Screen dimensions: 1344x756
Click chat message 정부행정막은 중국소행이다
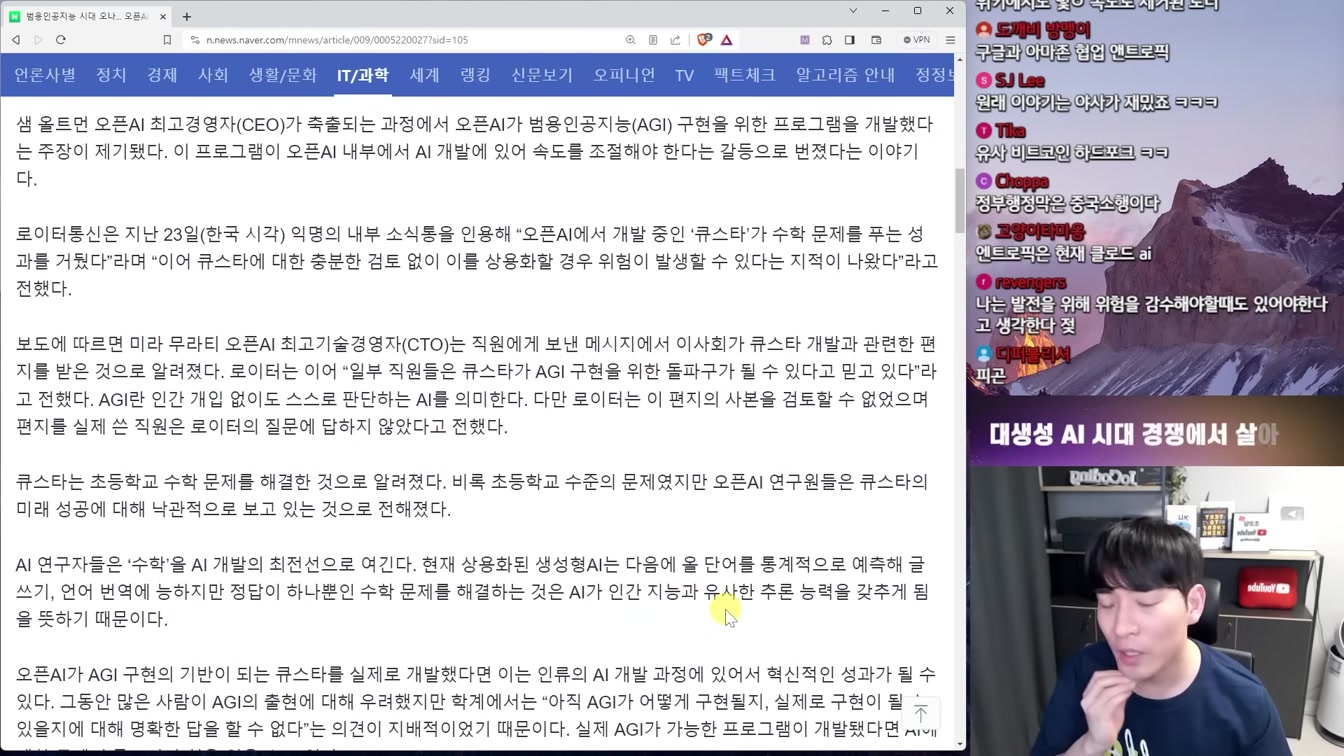1067,203
